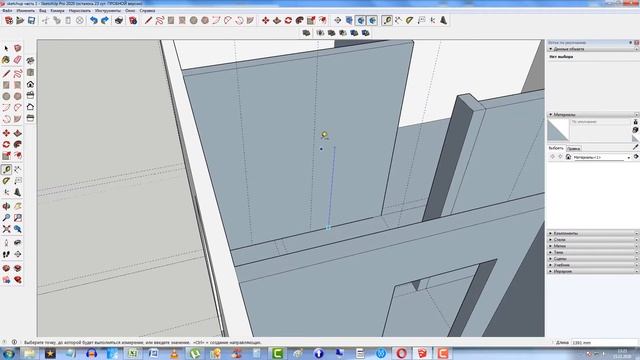Switch to the Выбрать tab

coord(556,148)
